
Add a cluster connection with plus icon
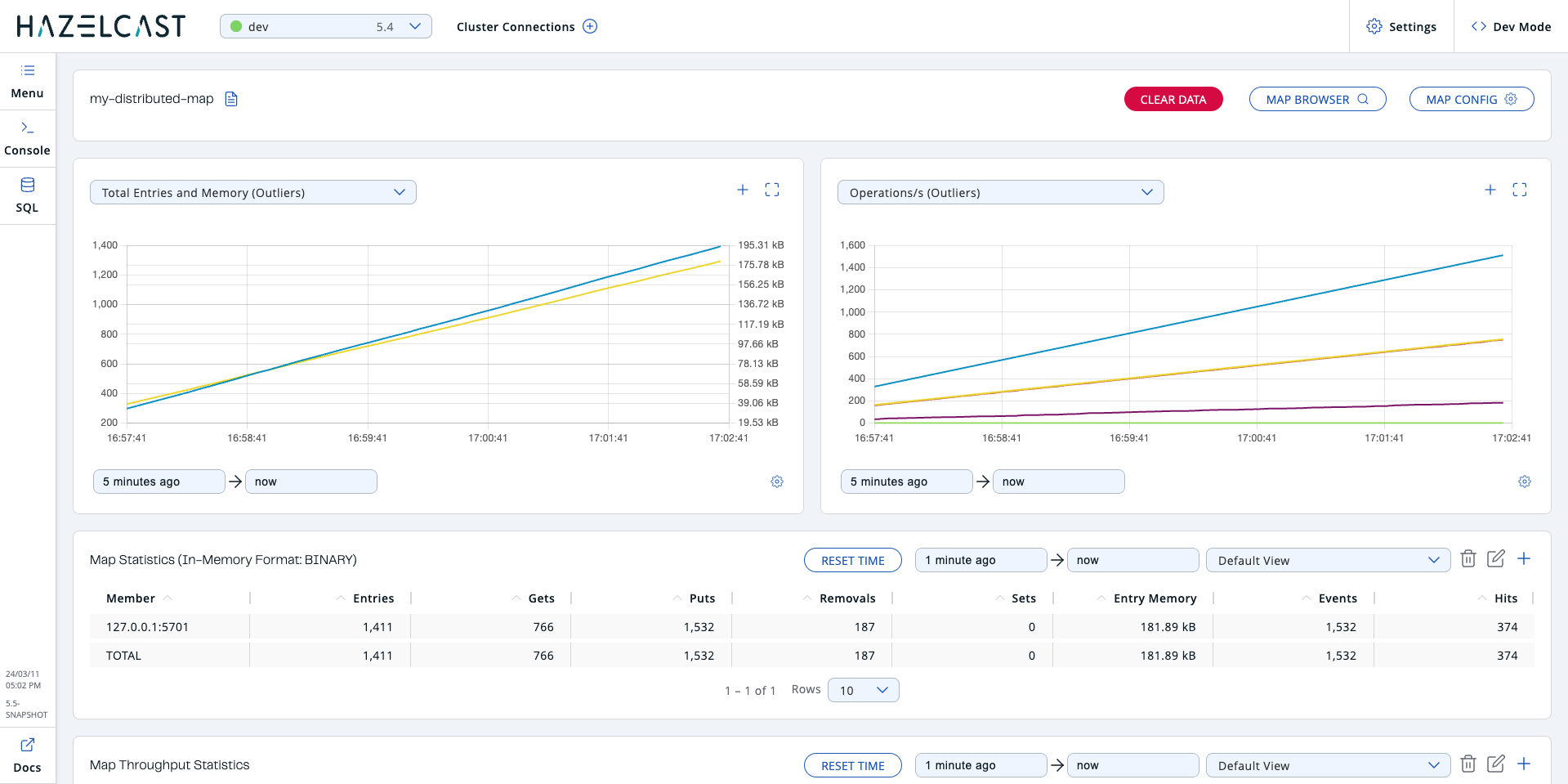click(x=590, y=26)
